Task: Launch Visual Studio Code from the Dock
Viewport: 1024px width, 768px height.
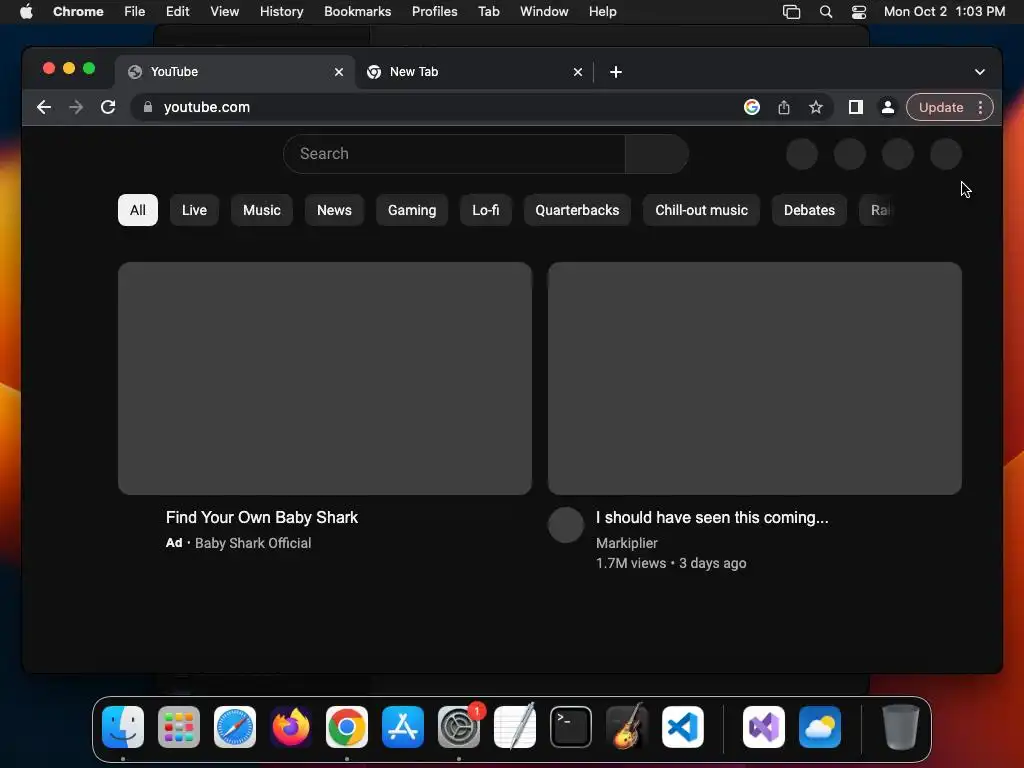Action: [x=683, y=727]
